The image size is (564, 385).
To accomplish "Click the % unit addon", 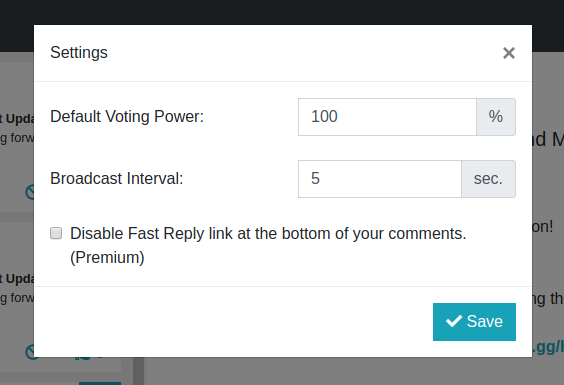I will click(x=496, y=117).
